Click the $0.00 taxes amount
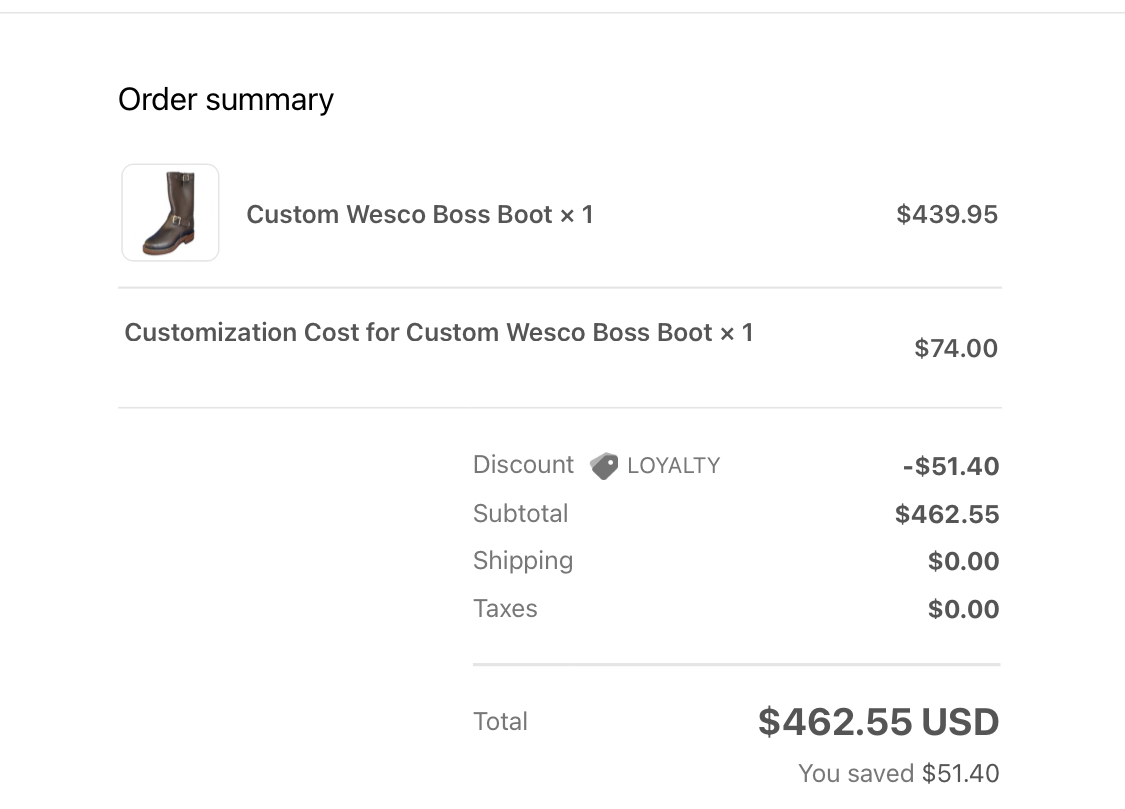The image size is (1125, 809). [964, 609]
